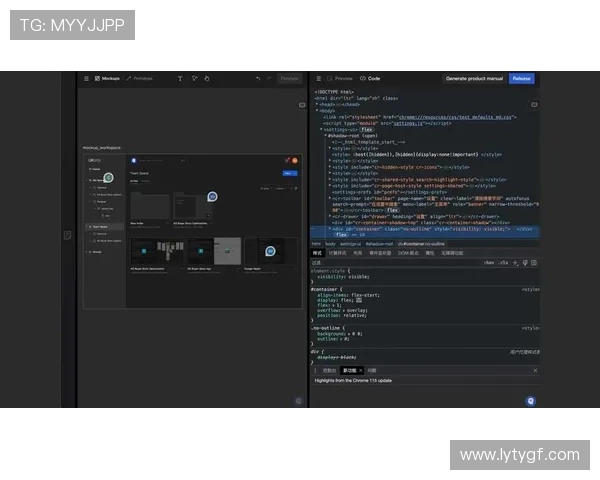This screenshot has height=480, width=600.
Task: Click the blue help bubble icon
Action: coord(530,400)
